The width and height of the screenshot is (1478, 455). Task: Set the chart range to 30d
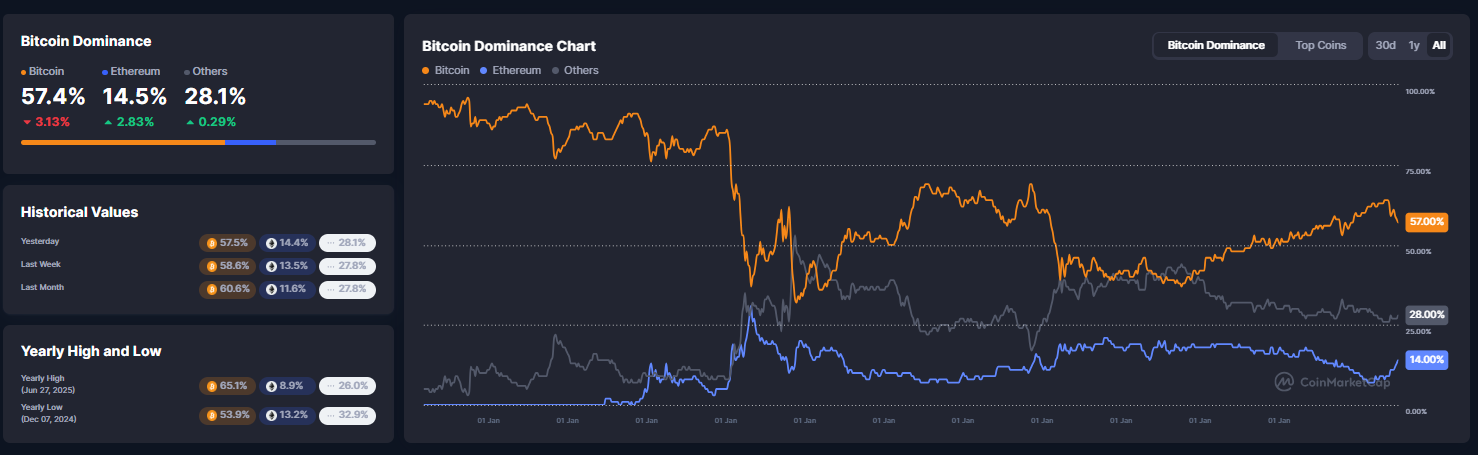click(1385, 45)
